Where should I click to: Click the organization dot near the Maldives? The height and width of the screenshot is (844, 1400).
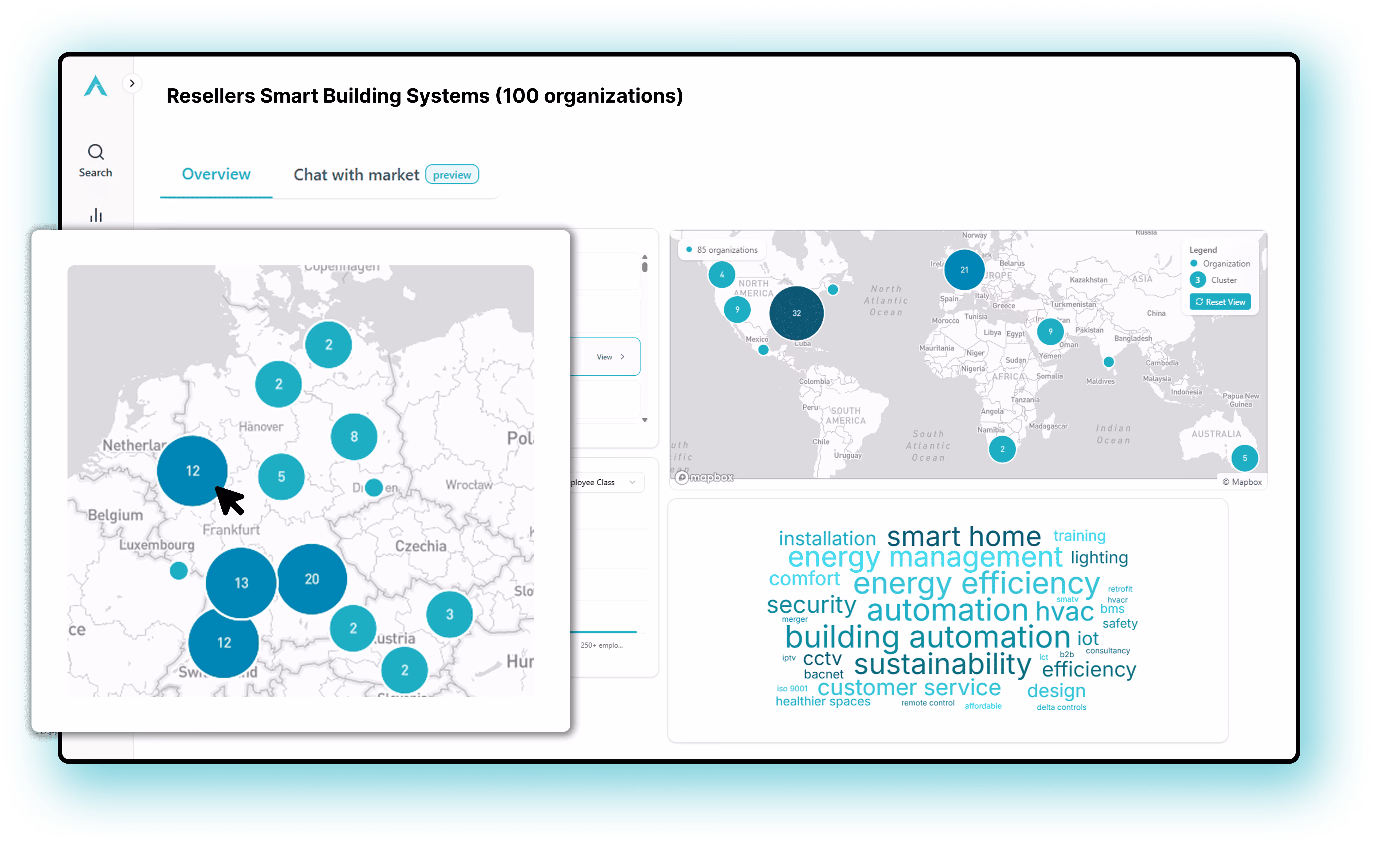pos(1109,361)
